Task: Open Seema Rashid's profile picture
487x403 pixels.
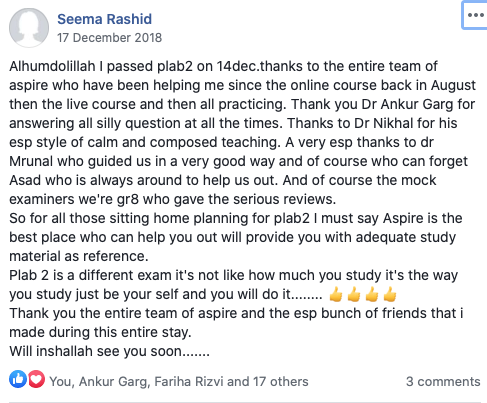Action: pyautogui.click(x=29, y=28)
